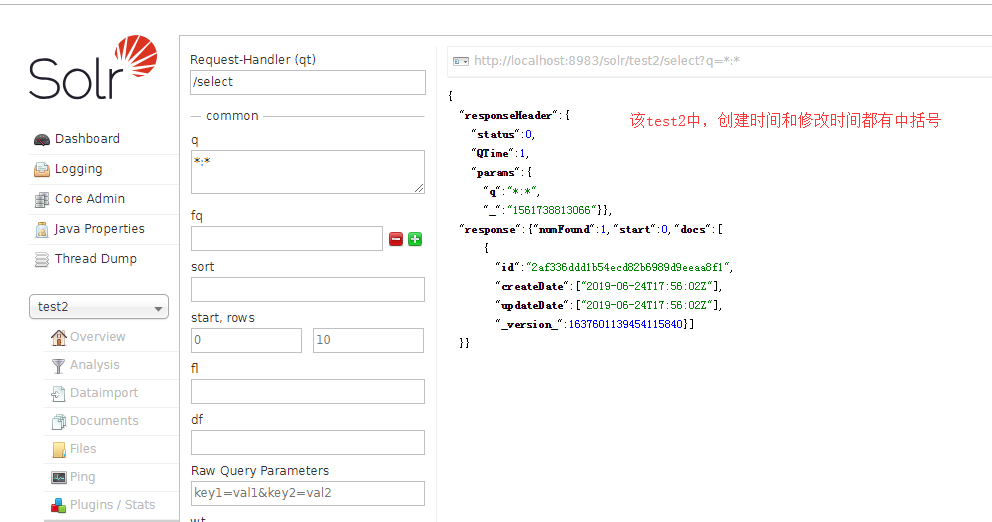Click the df input field
This screenshot has width=992, height=522.
(x=308, y=443)
